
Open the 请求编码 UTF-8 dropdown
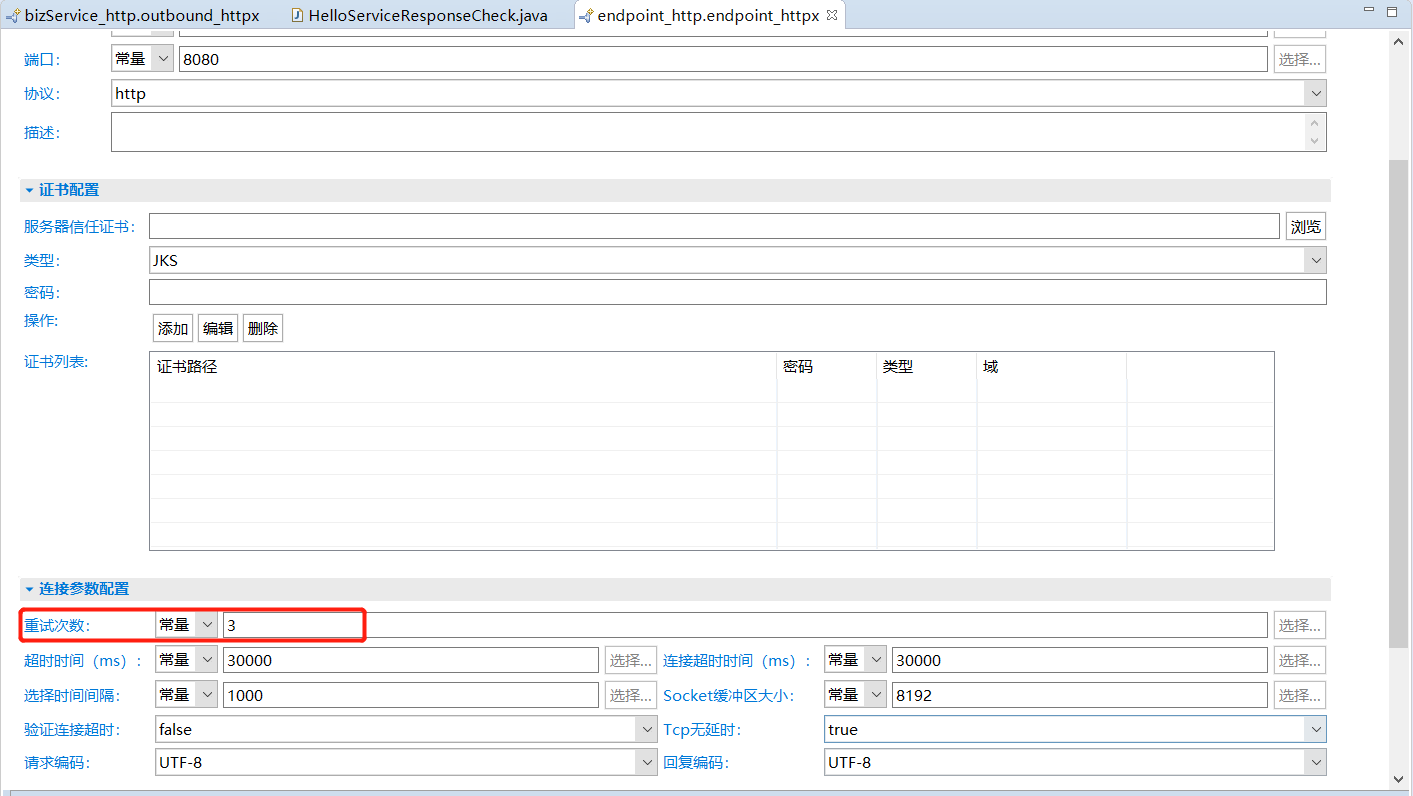coord(646,763)
